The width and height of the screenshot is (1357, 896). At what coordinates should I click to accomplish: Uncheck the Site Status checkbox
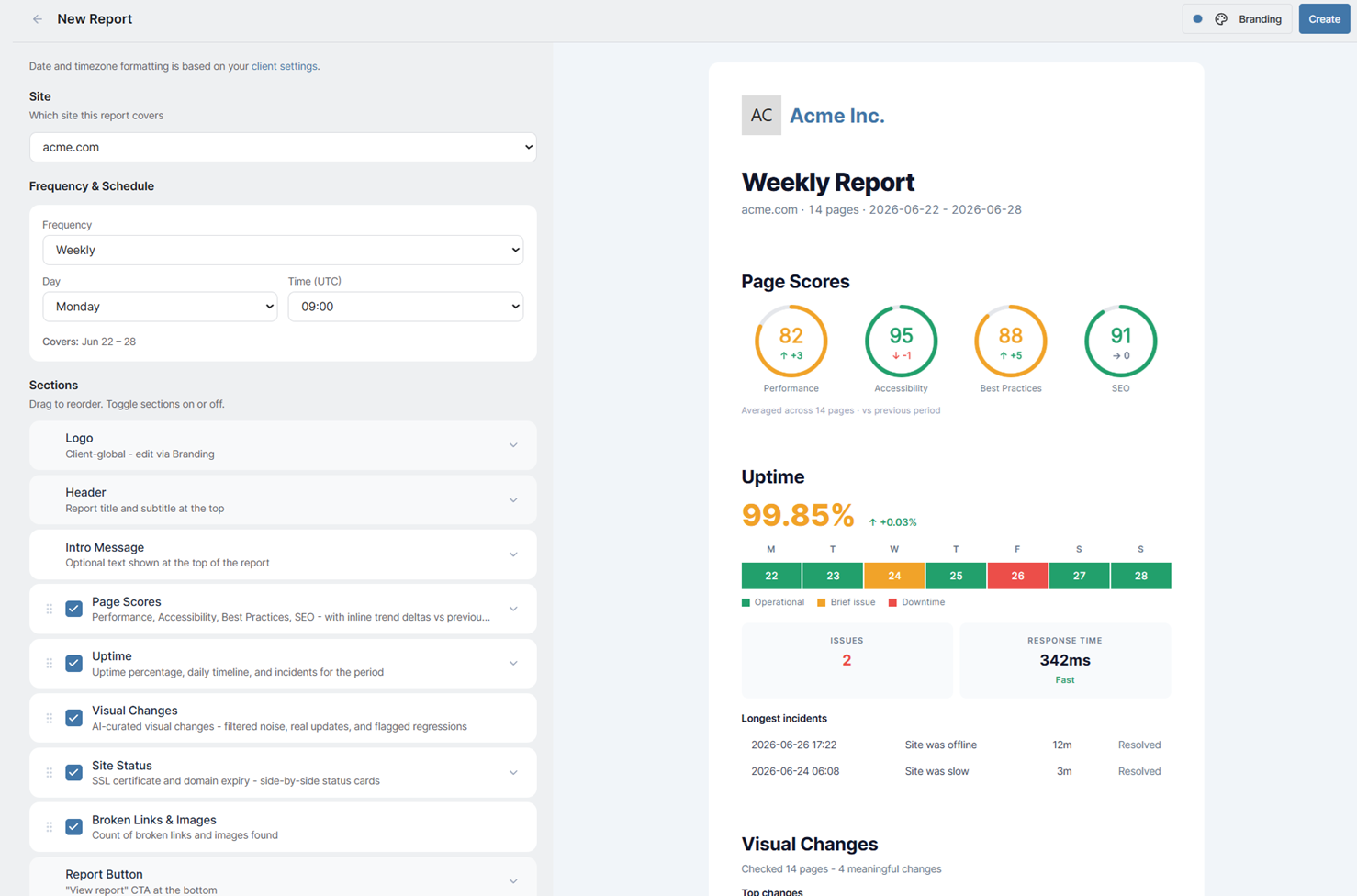click(74, 772)
